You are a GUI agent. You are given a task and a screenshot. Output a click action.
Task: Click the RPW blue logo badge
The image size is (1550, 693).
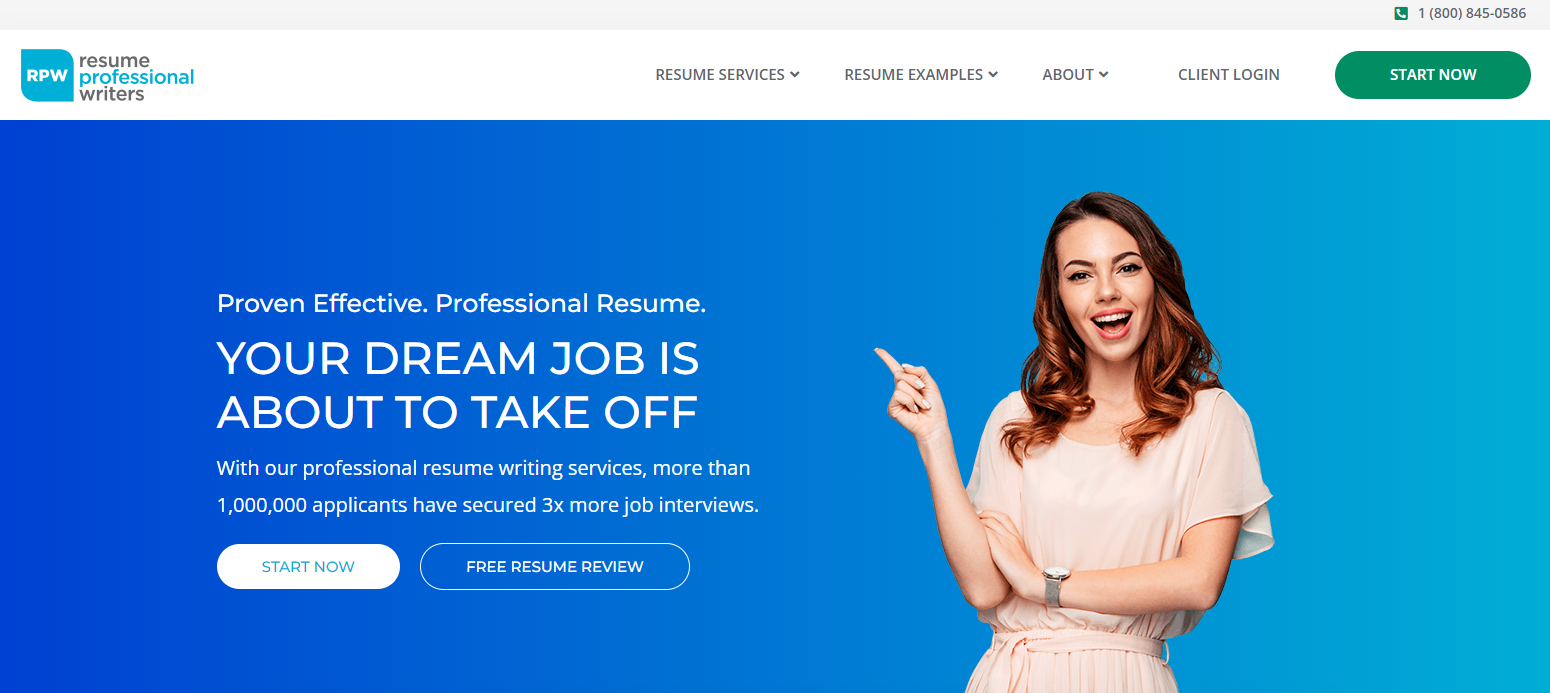(47, 75)
